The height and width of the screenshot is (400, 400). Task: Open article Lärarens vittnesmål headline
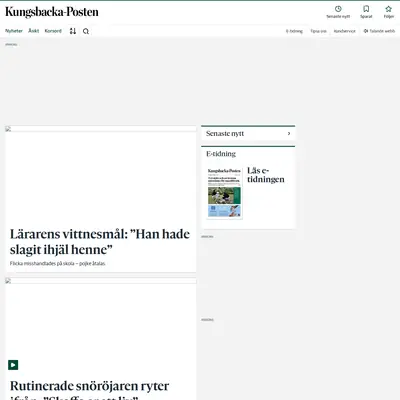click(100, 242)
